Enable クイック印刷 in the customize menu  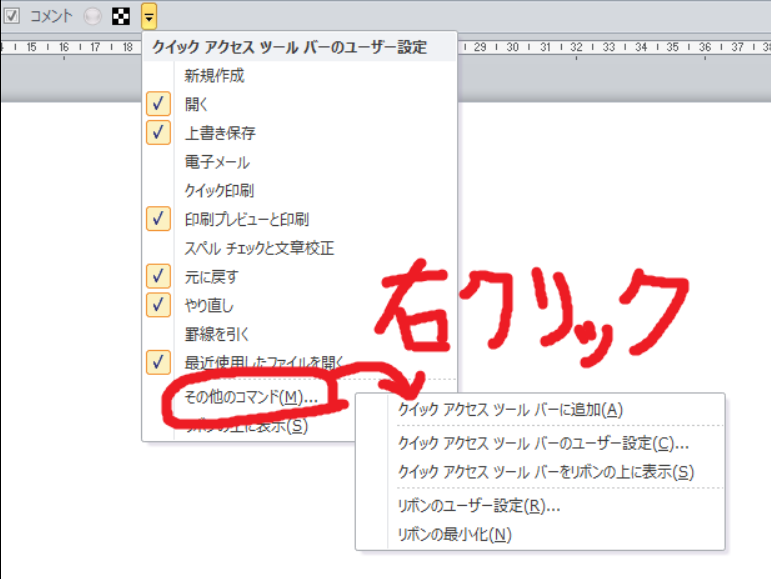pyautogui.click(x=219, y=189)
